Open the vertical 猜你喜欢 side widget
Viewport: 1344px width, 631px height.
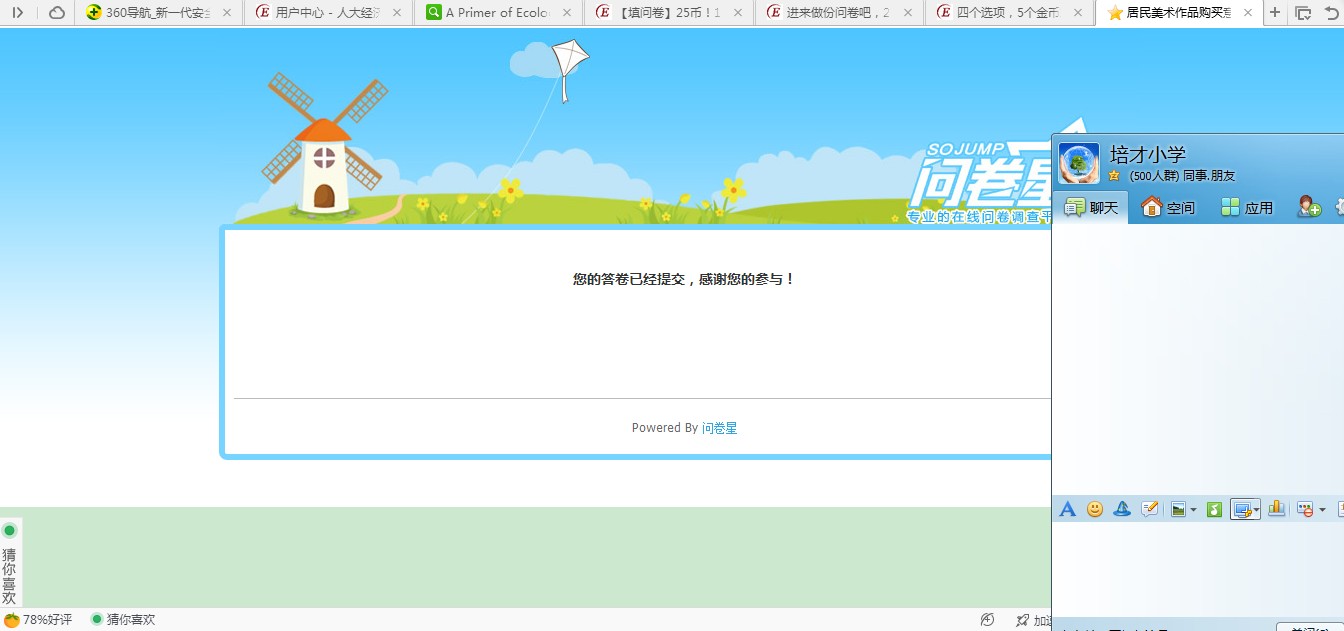(x=10, y=563)
